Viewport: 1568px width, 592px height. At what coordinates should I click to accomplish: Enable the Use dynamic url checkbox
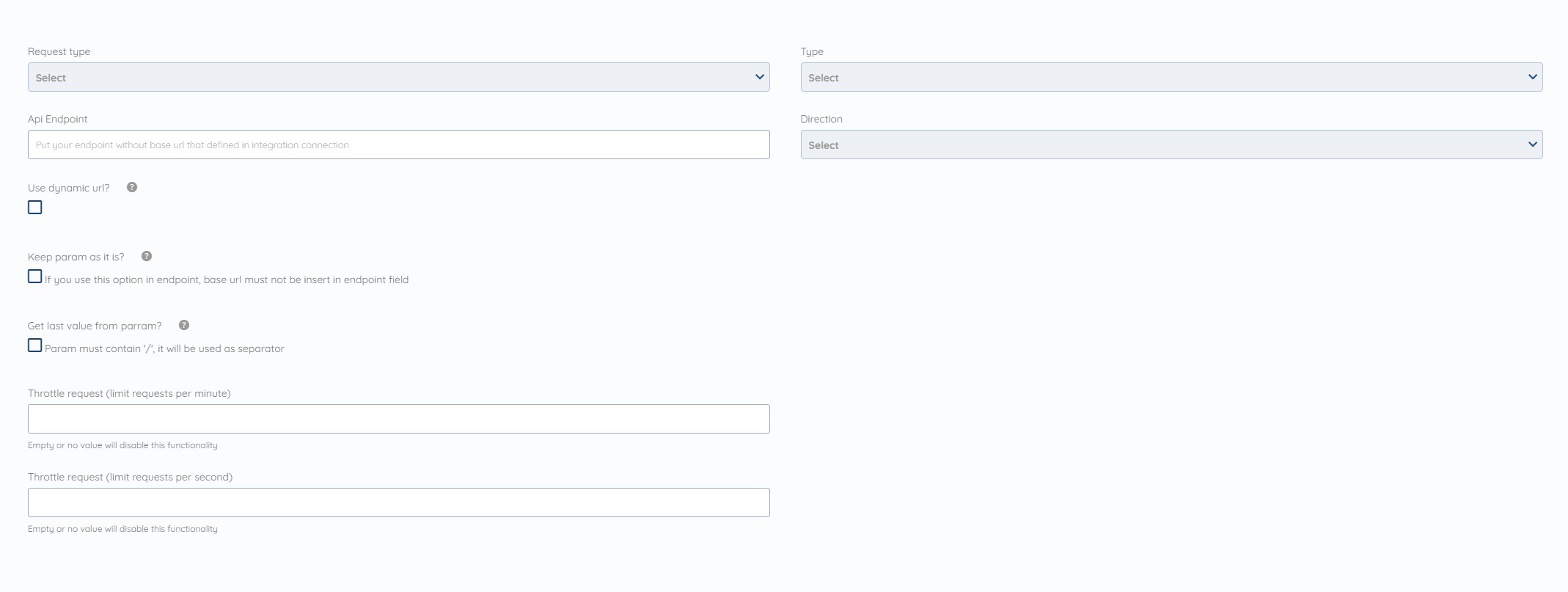click(35, 208)
